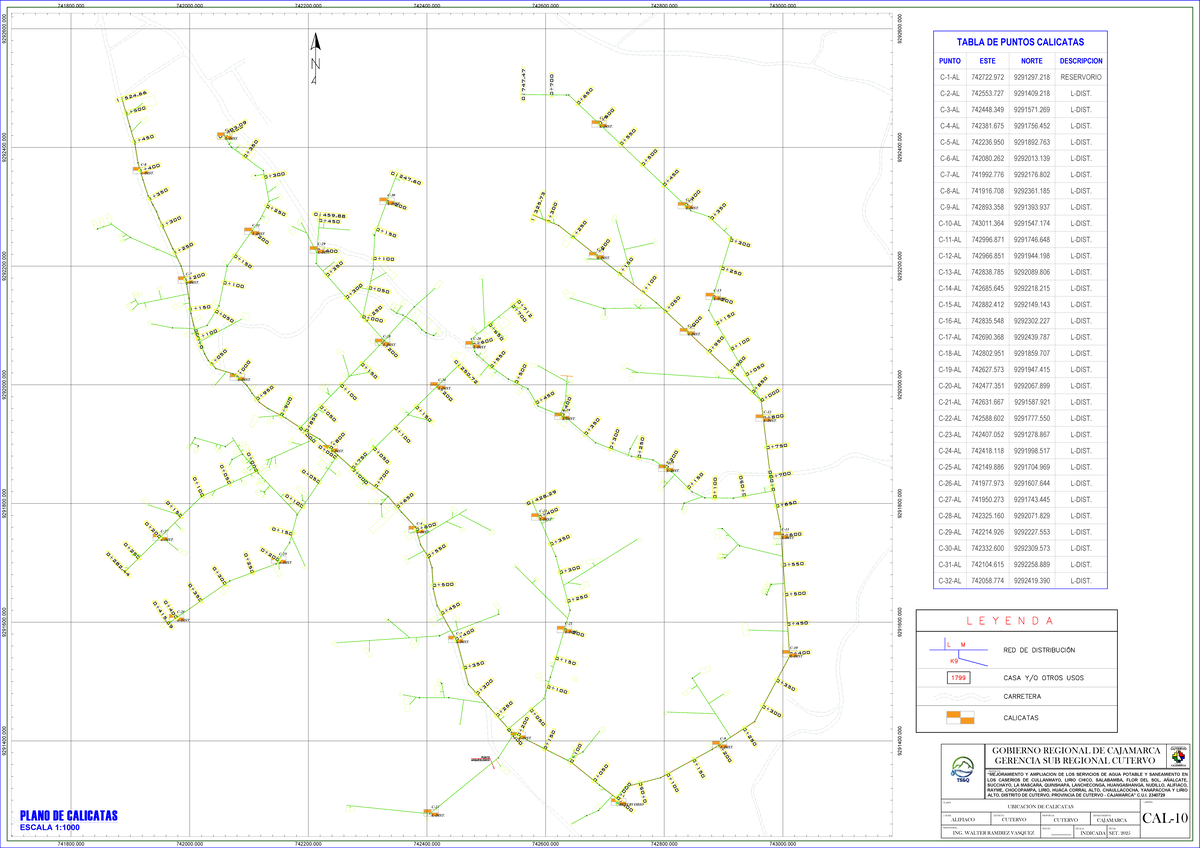Click the northing value 9291859.707
Image resolution: width=1200 pixels, height=848 pixels.
(x=1032, y=352)
